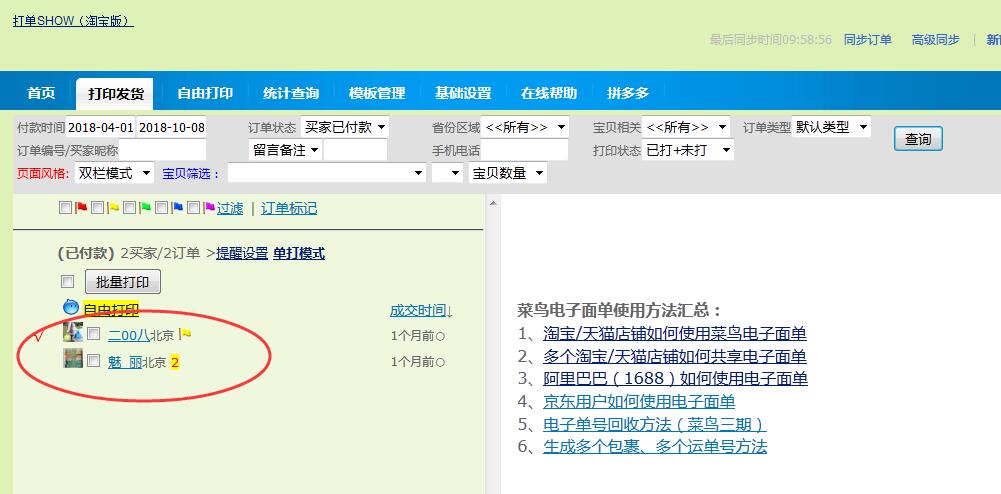Click the red flag icon
This screenshot has height=494, width=1001.
[82, 208]
